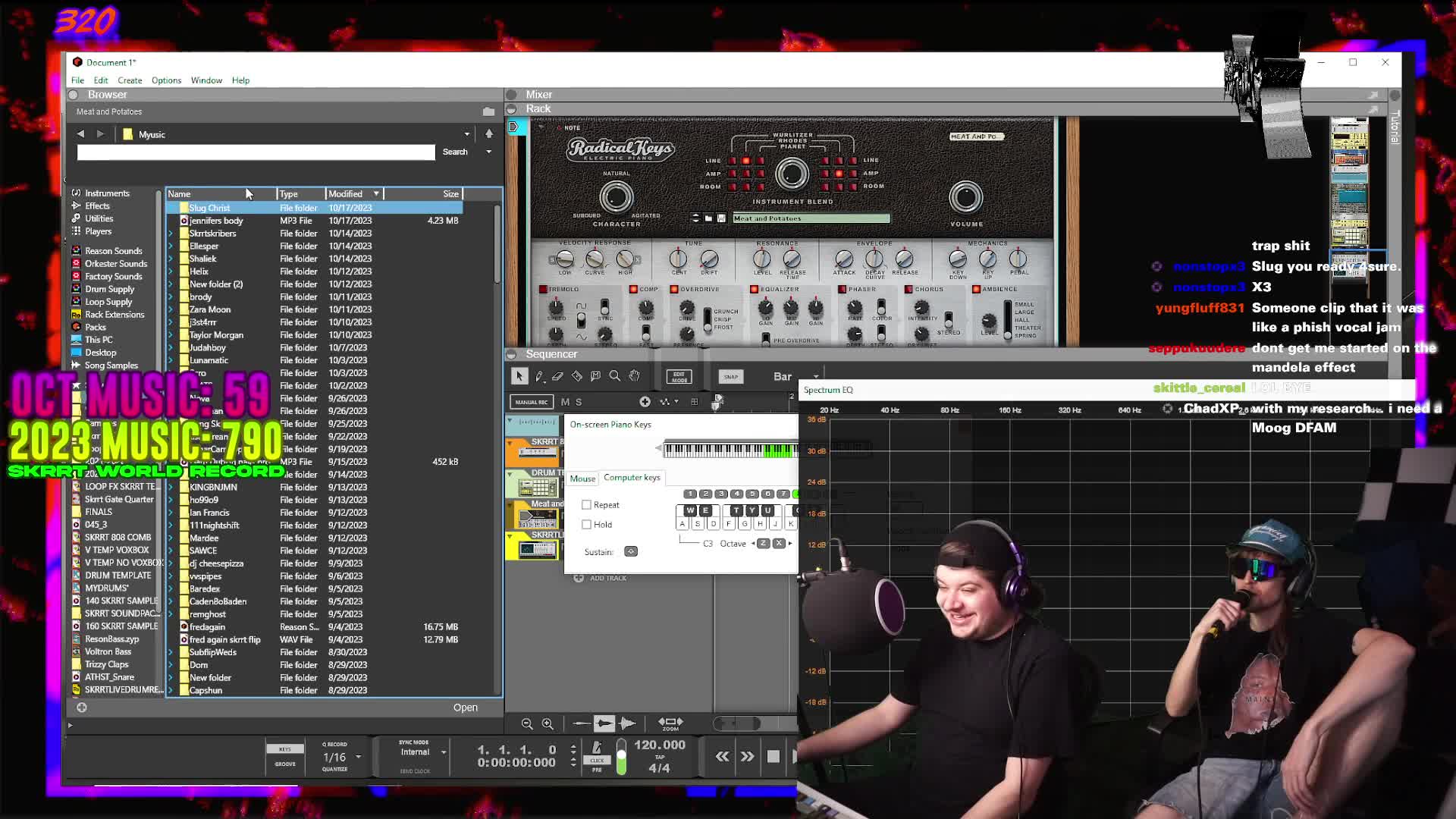Open the patch browser folder icon on Radical Keys

(708, 218)
